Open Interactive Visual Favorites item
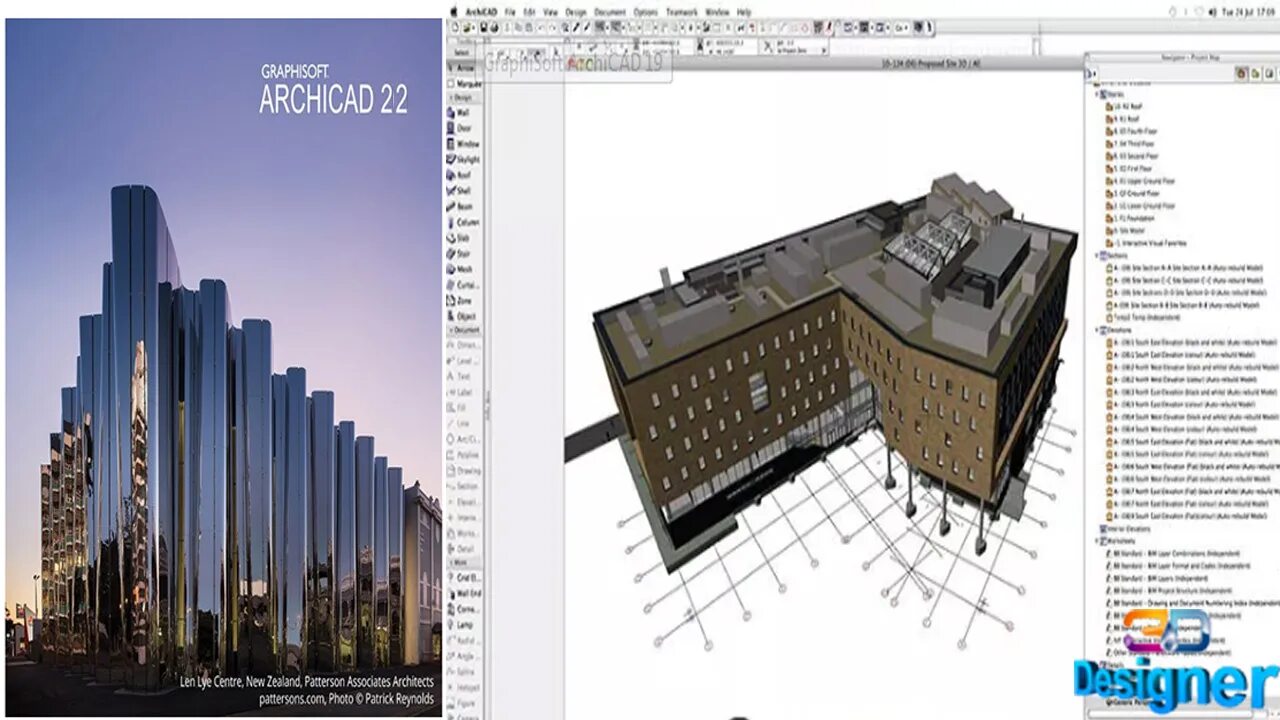Image resolution: width=1280 pixels, height=720 pixels. coord(1146,243)
